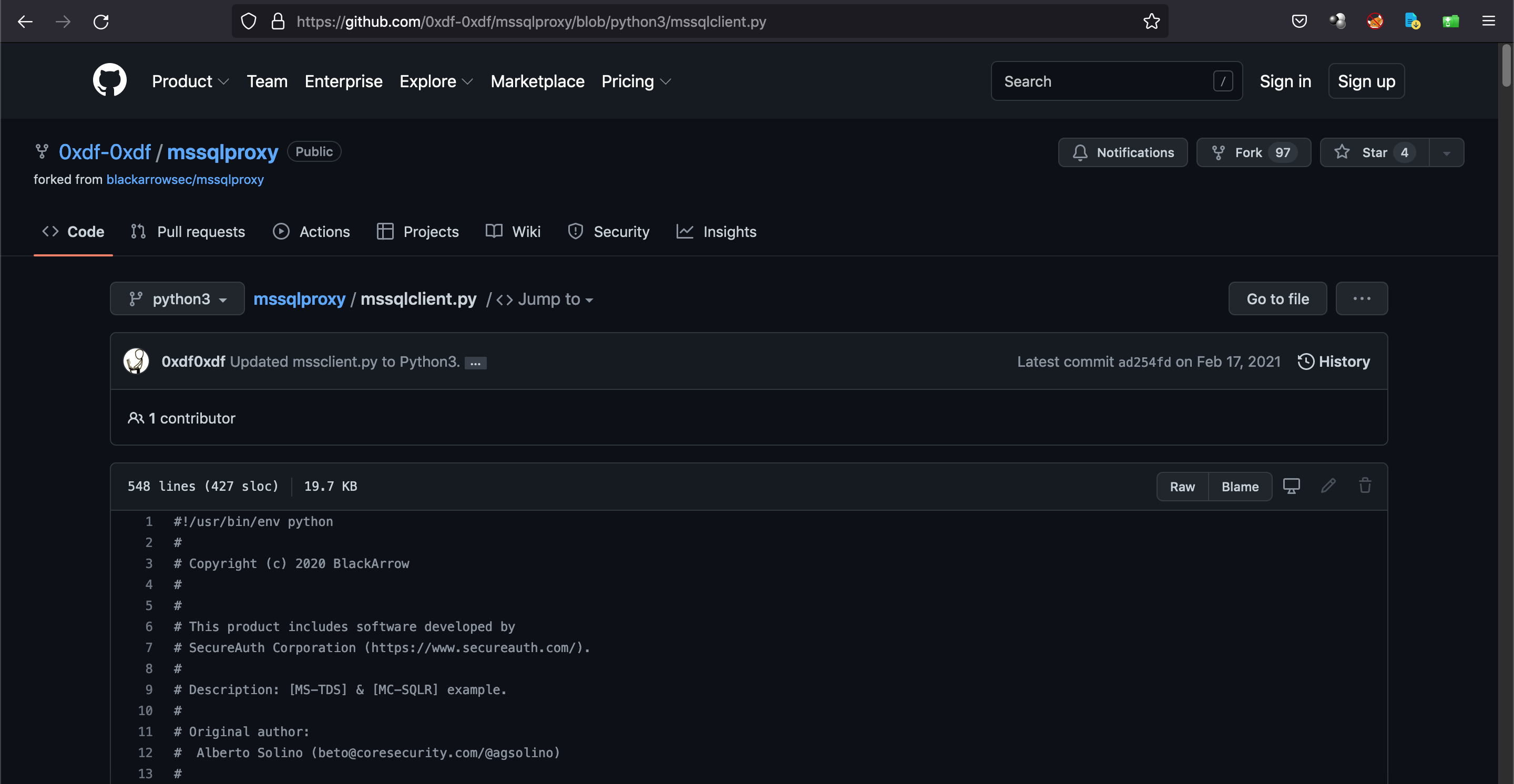Reload the page
Viewport: 1514px width, 784px height.
click(101, 22)
